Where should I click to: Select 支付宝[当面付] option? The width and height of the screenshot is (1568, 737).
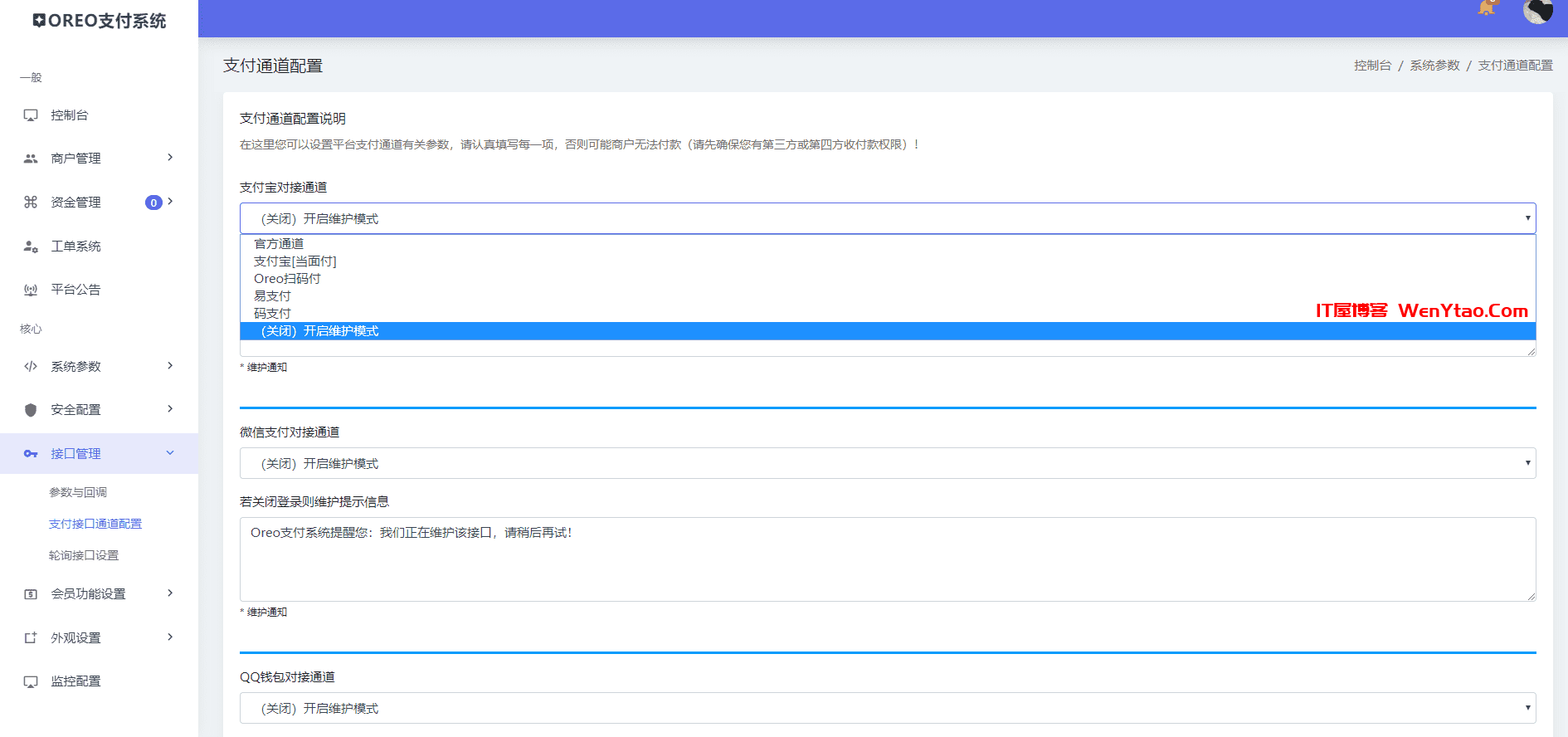pyautogui.click(x=888, y=261)
